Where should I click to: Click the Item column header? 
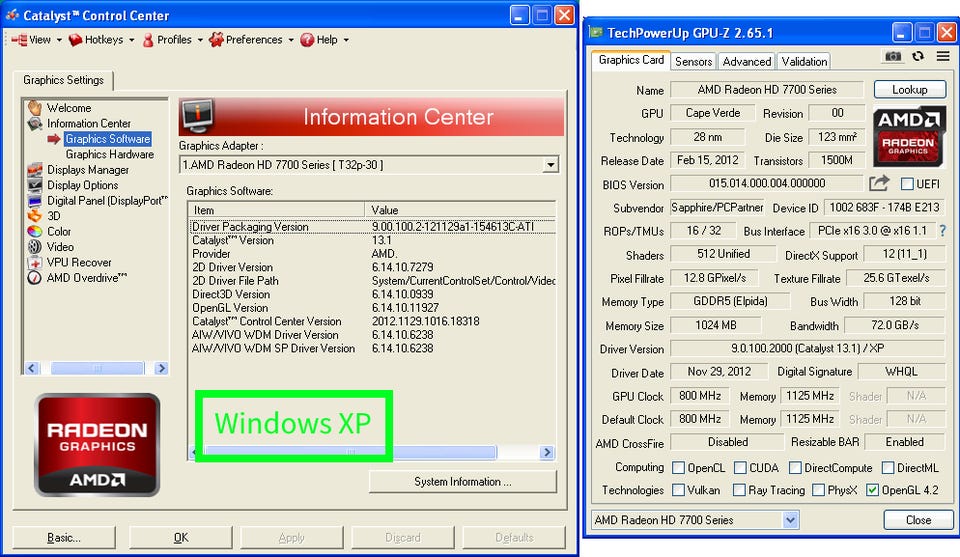pos(276,210)
